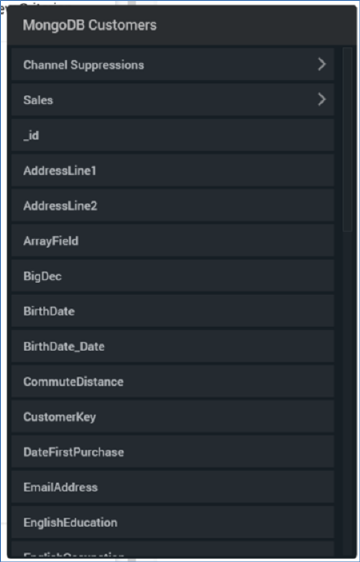This screenshot has width=360, height=562.
Task: Expand the Sales chevron arrow
Action: pos(322,100)
